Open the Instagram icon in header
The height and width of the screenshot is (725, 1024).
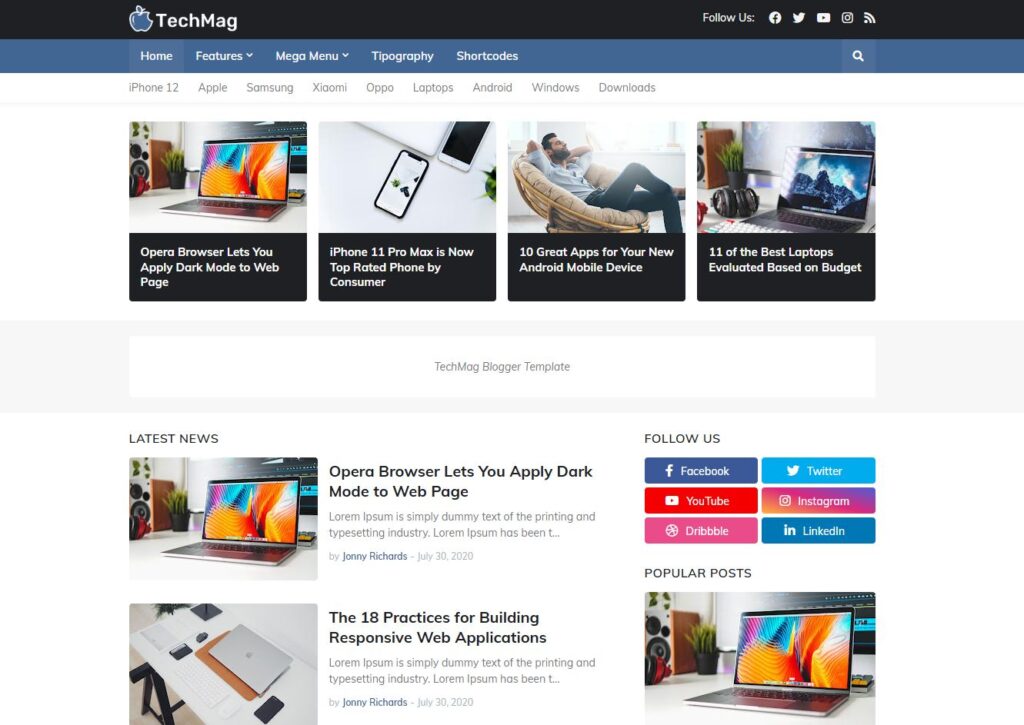(847, 18)
